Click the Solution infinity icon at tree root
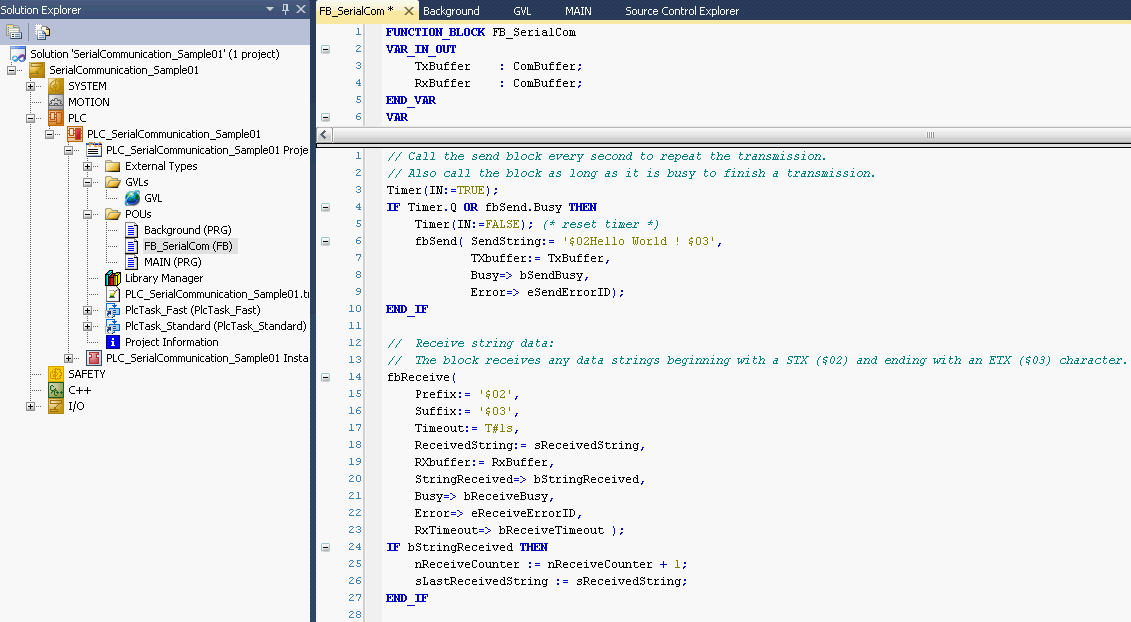 pos(18,54)
